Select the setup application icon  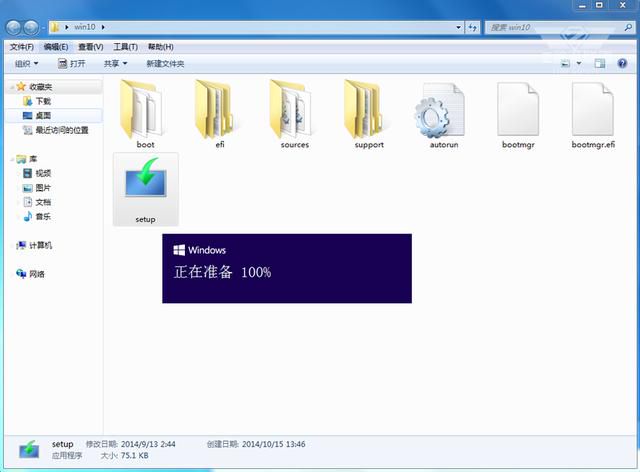[145, 189]
